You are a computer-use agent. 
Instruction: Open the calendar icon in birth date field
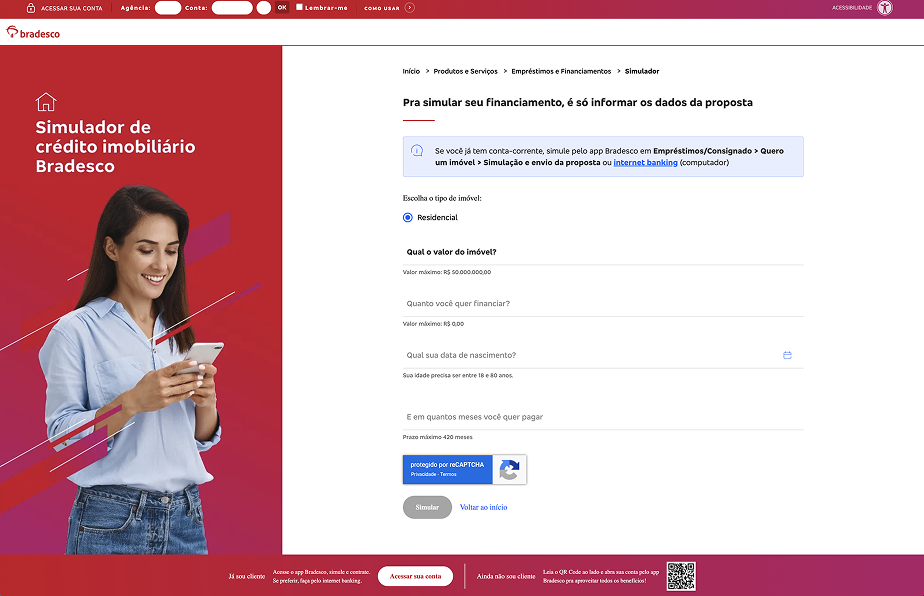(787, 354)
